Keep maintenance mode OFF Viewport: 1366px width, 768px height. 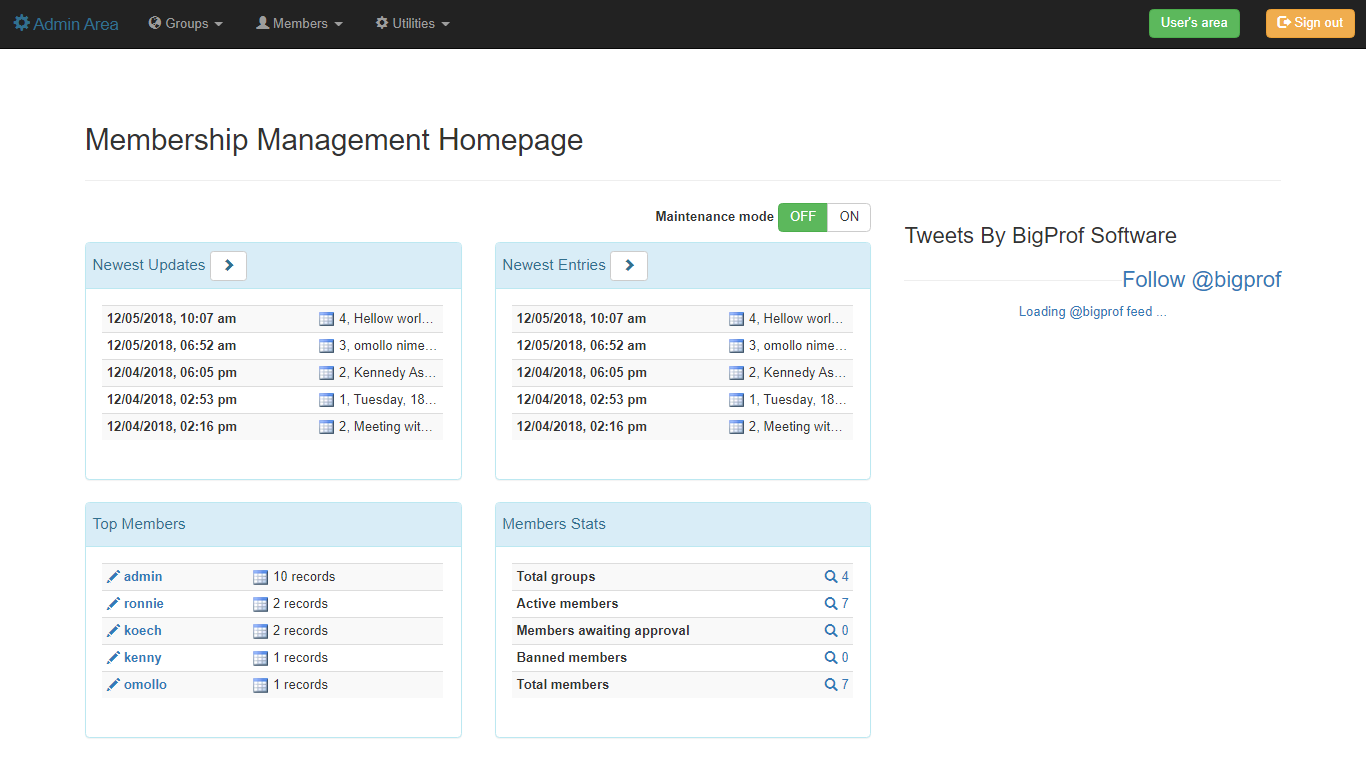point(802,217)
